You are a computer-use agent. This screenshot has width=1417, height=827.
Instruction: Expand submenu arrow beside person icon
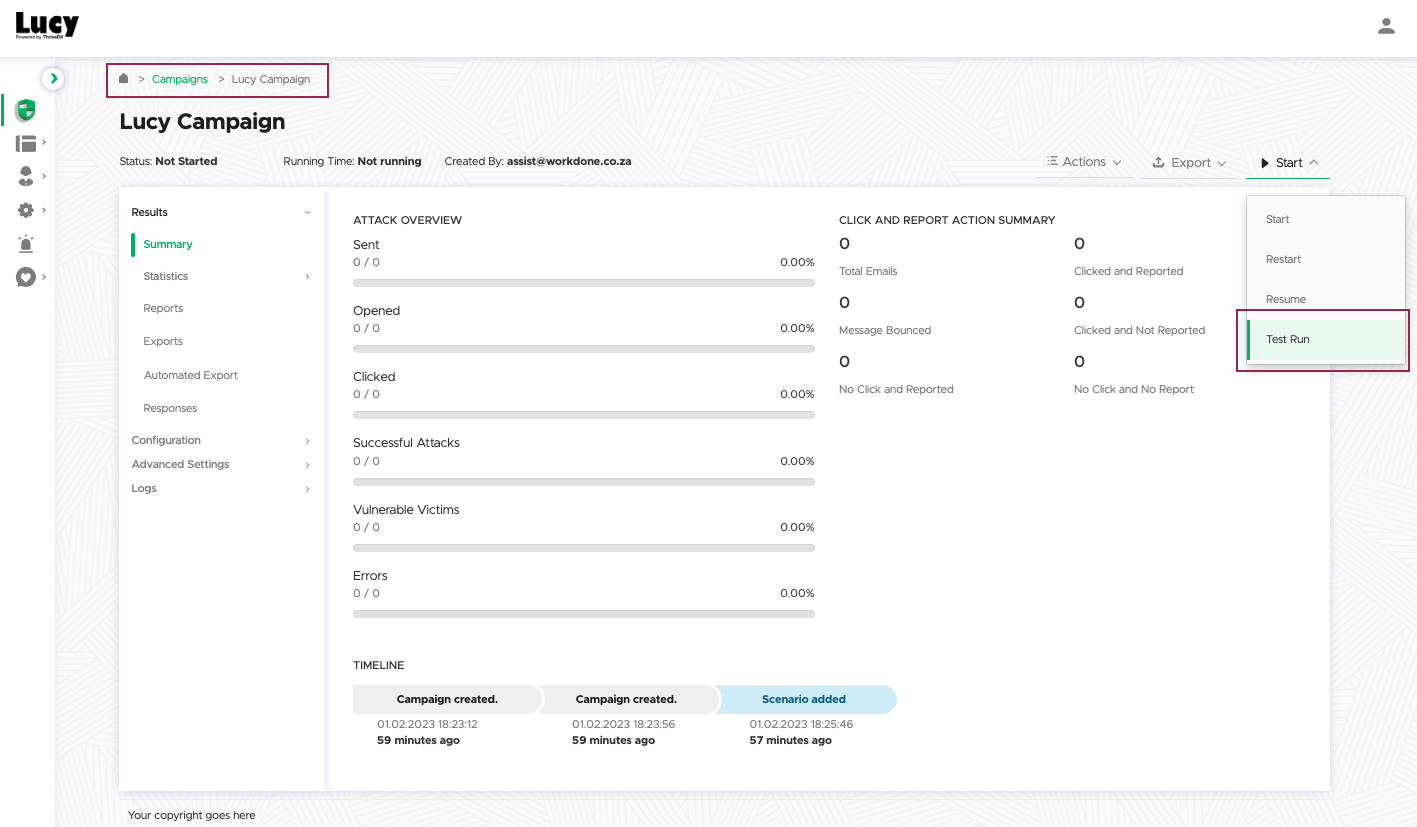[x=44, y=176]
